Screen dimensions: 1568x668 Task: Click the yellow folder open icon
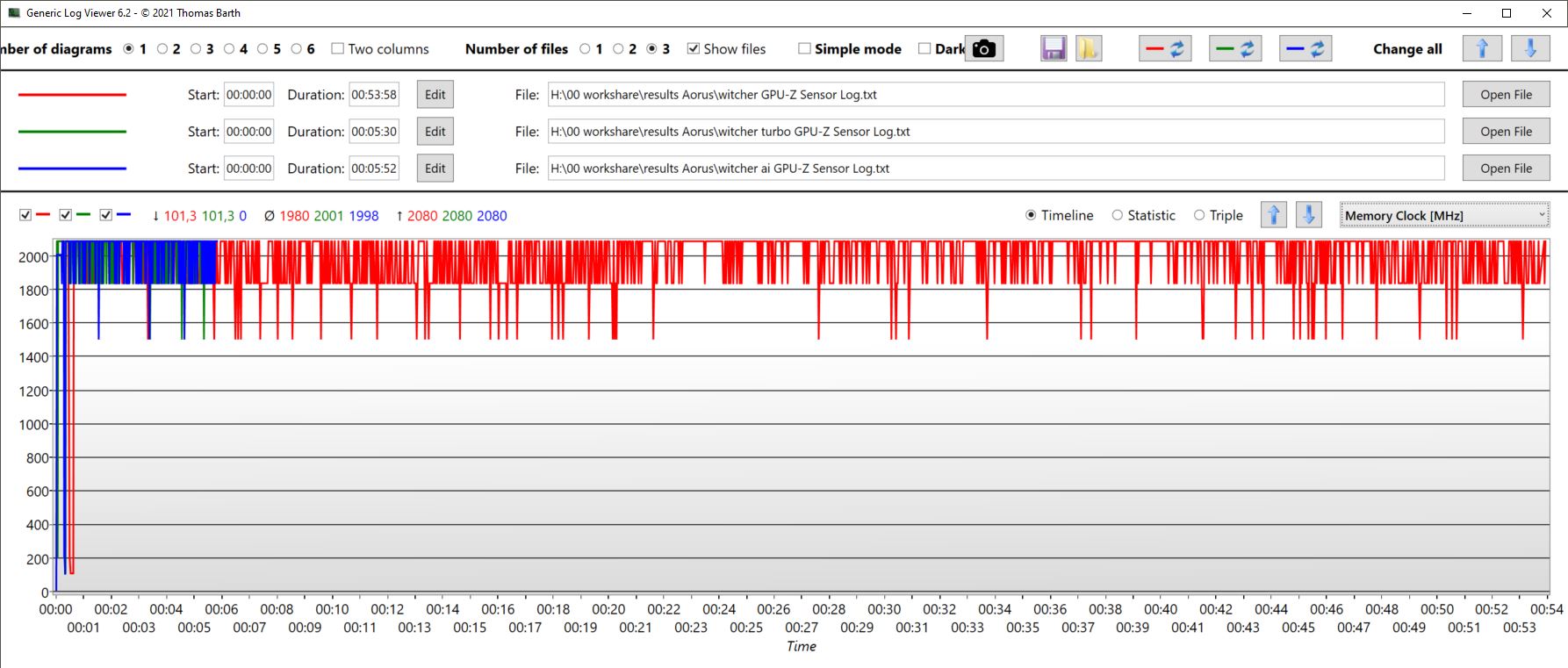(1089, 49)
